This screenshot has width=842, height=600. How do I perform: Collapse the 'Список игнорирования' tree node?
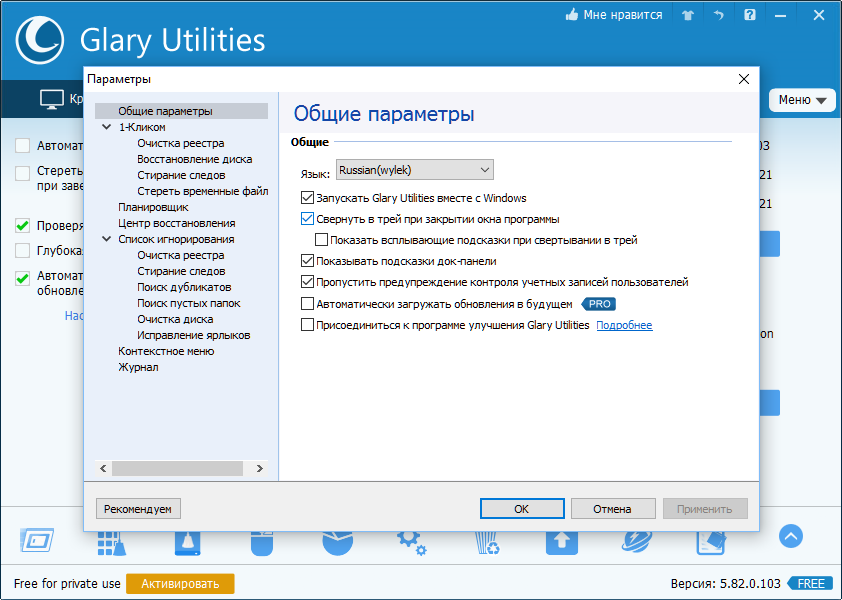(x=107, y=240)
